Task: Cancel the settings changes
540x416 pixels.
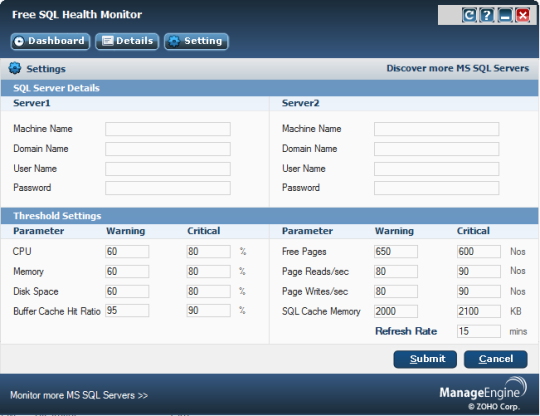Action: tap(496, 359)
